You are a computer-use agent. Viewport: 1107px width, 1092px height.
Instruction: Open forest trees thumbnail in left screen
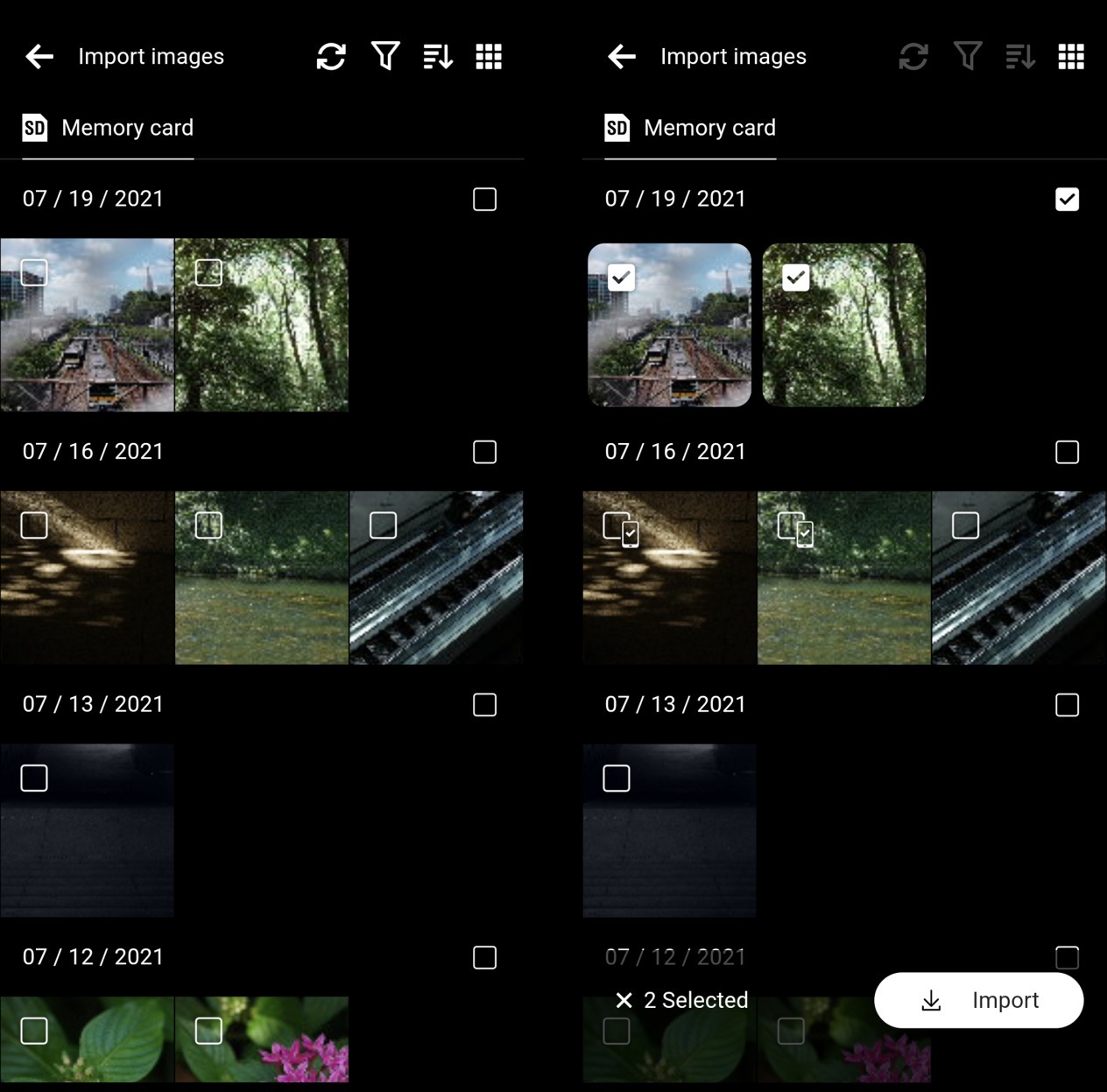click(x=262, y=325)
